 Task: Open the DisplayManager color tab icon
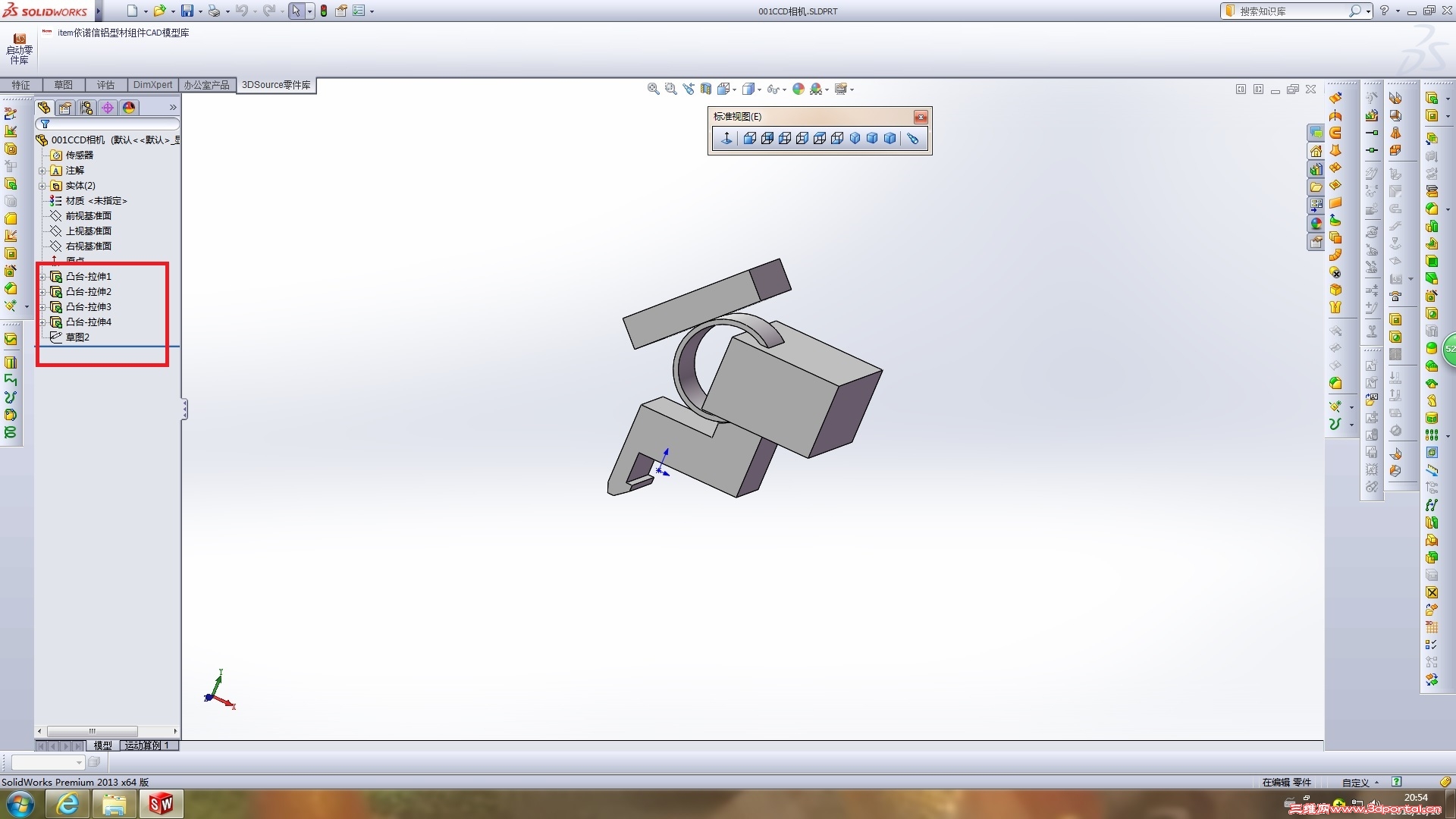click(129, 108)
